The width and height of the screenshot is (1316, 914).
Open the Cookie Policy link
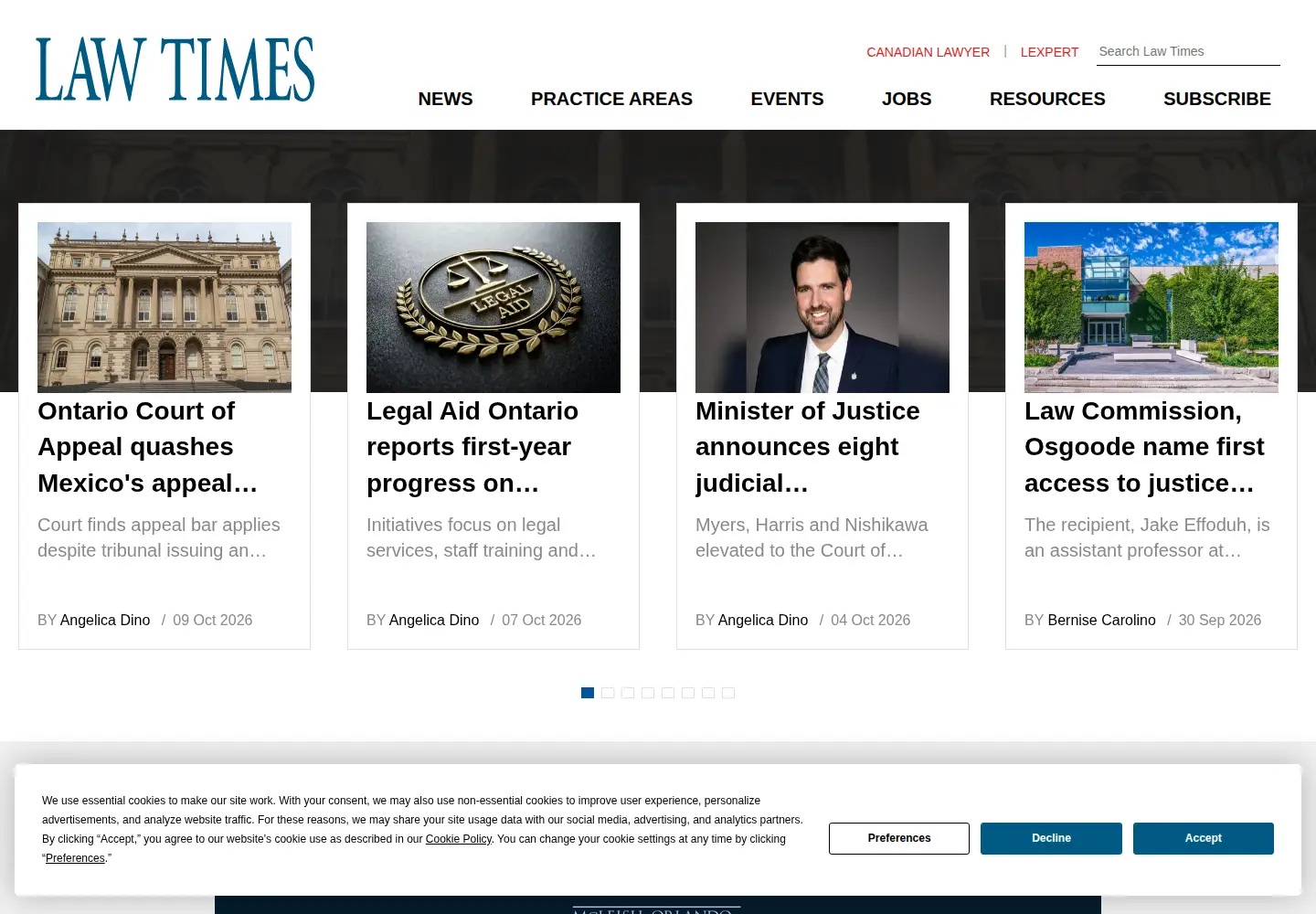(x=459, y=839)
